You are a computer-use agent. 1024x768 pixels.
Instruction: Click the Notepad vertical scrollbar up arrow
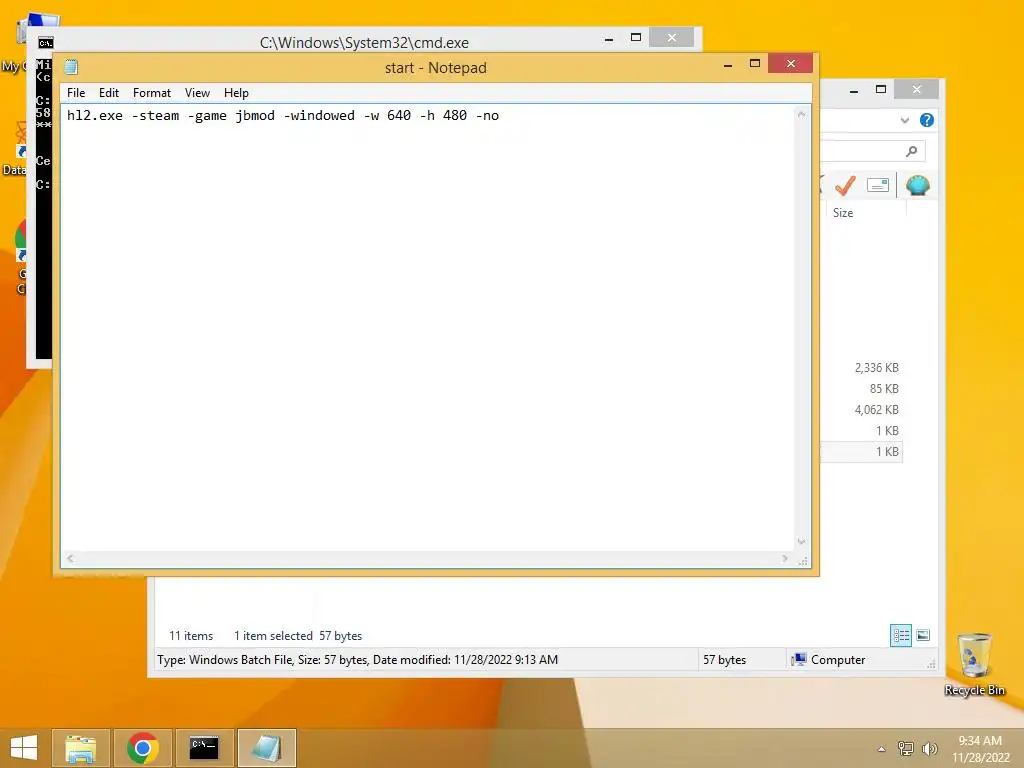[801, 114]
